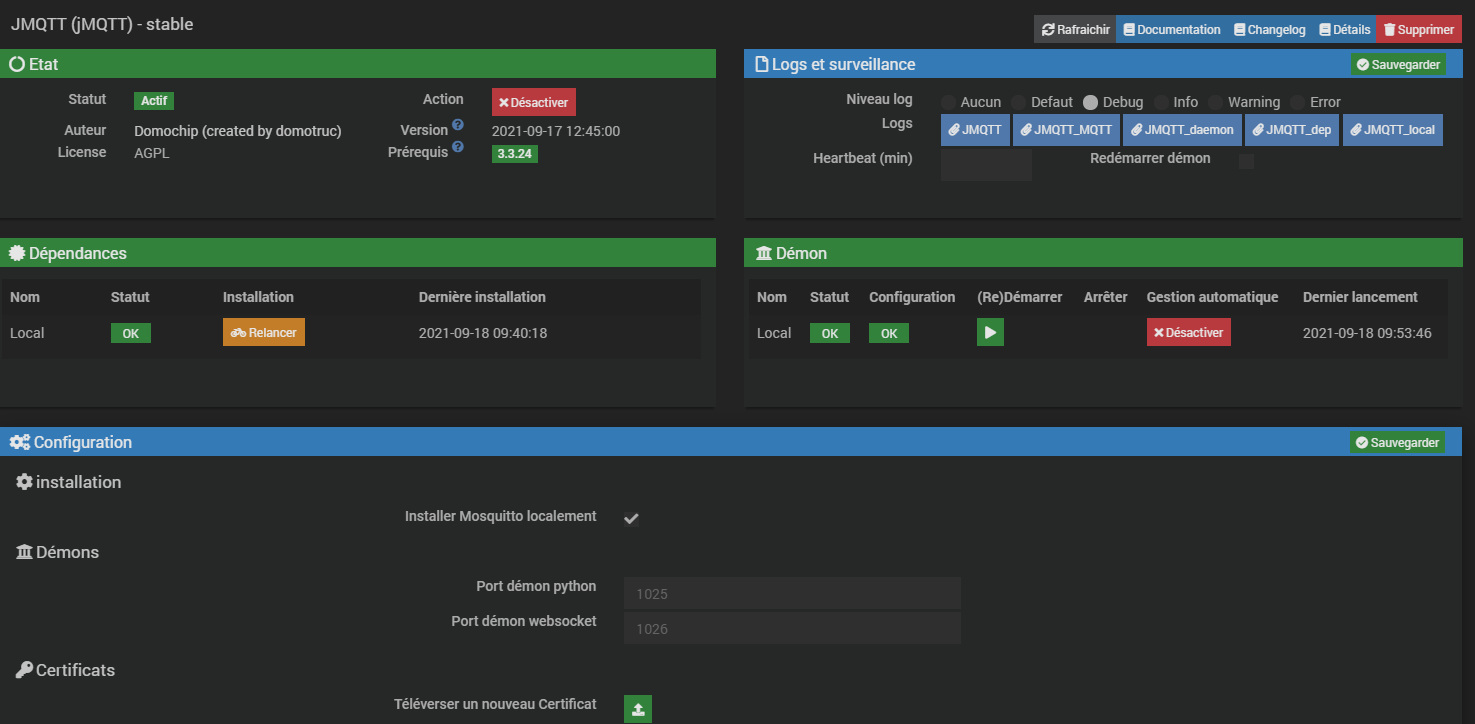Click the Prérequis help question mark icon
Image resolution: width=1475 pixels, height=724 pixels.
458,147
